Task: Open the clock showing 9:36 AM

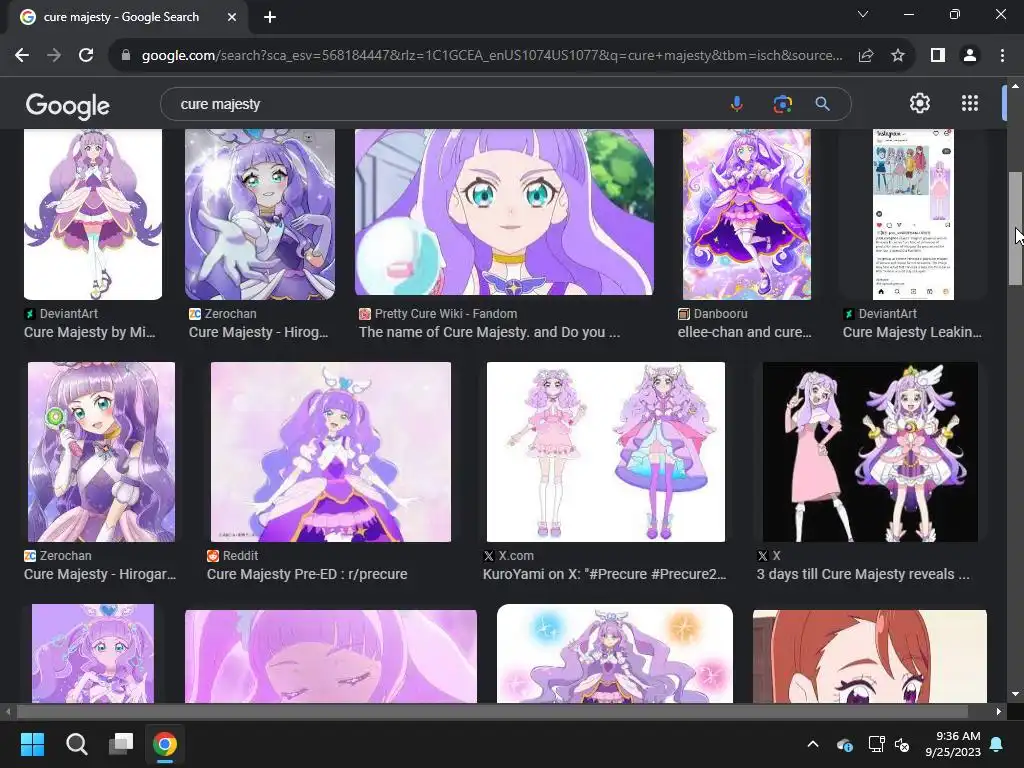Action: (x=953, y=744)
